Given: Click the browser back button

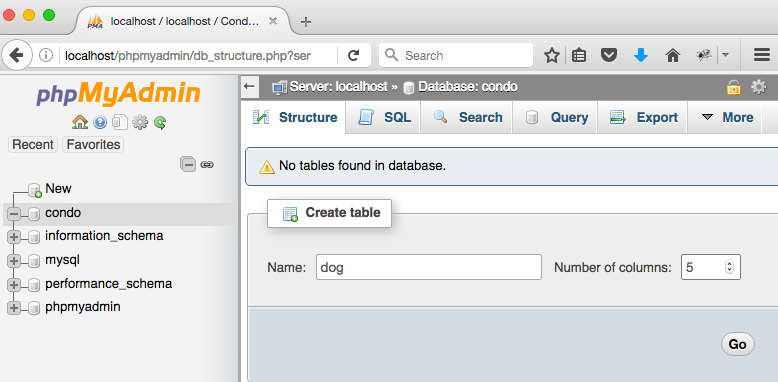Looking at the screenshot, I should 16,55.
